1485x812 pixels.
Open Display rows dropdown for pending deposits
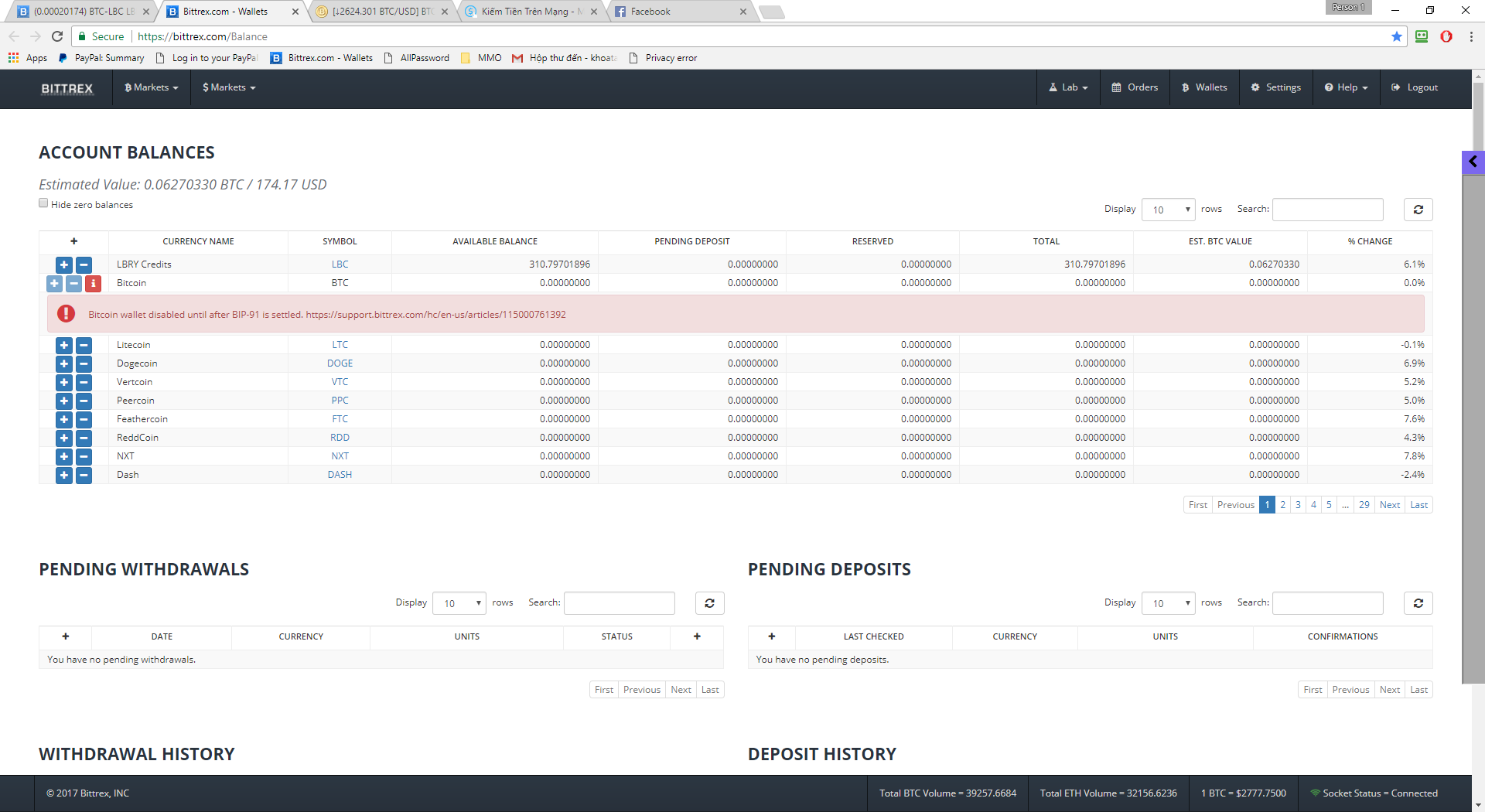1169,603
